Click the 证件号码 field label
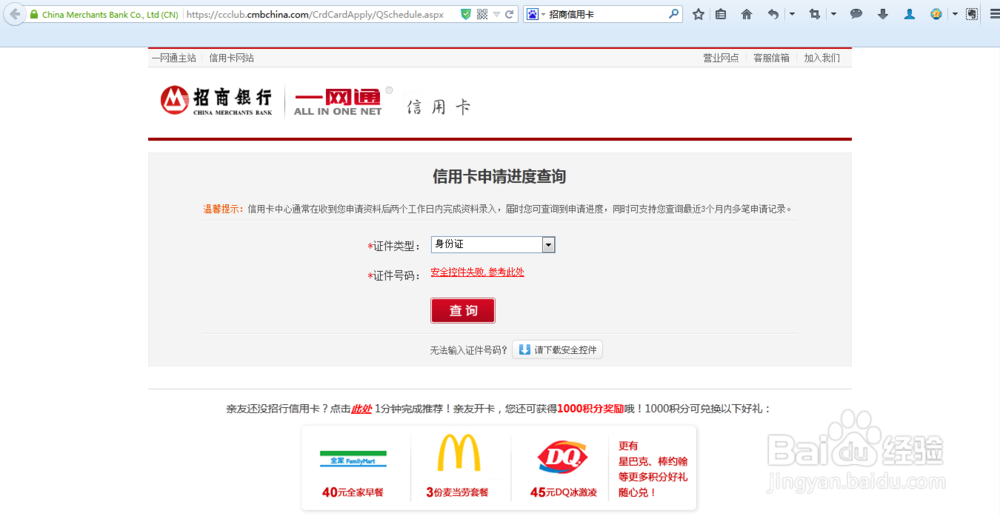Image resolution: width=1000 pixels, height=516 pixels. pyautogui.click(x=394, y=276)
